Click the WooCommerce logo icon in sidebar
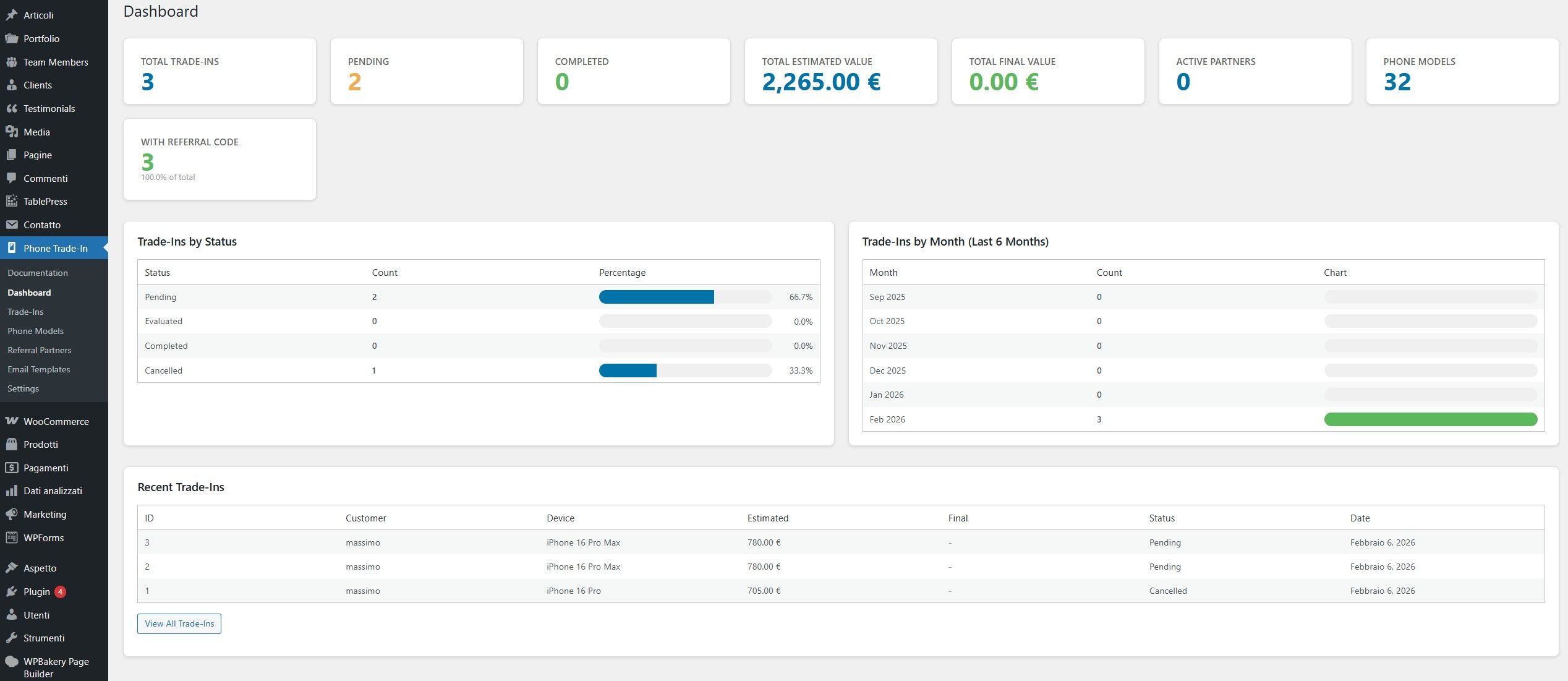1568x681 pixels. (x=11, y=421)
